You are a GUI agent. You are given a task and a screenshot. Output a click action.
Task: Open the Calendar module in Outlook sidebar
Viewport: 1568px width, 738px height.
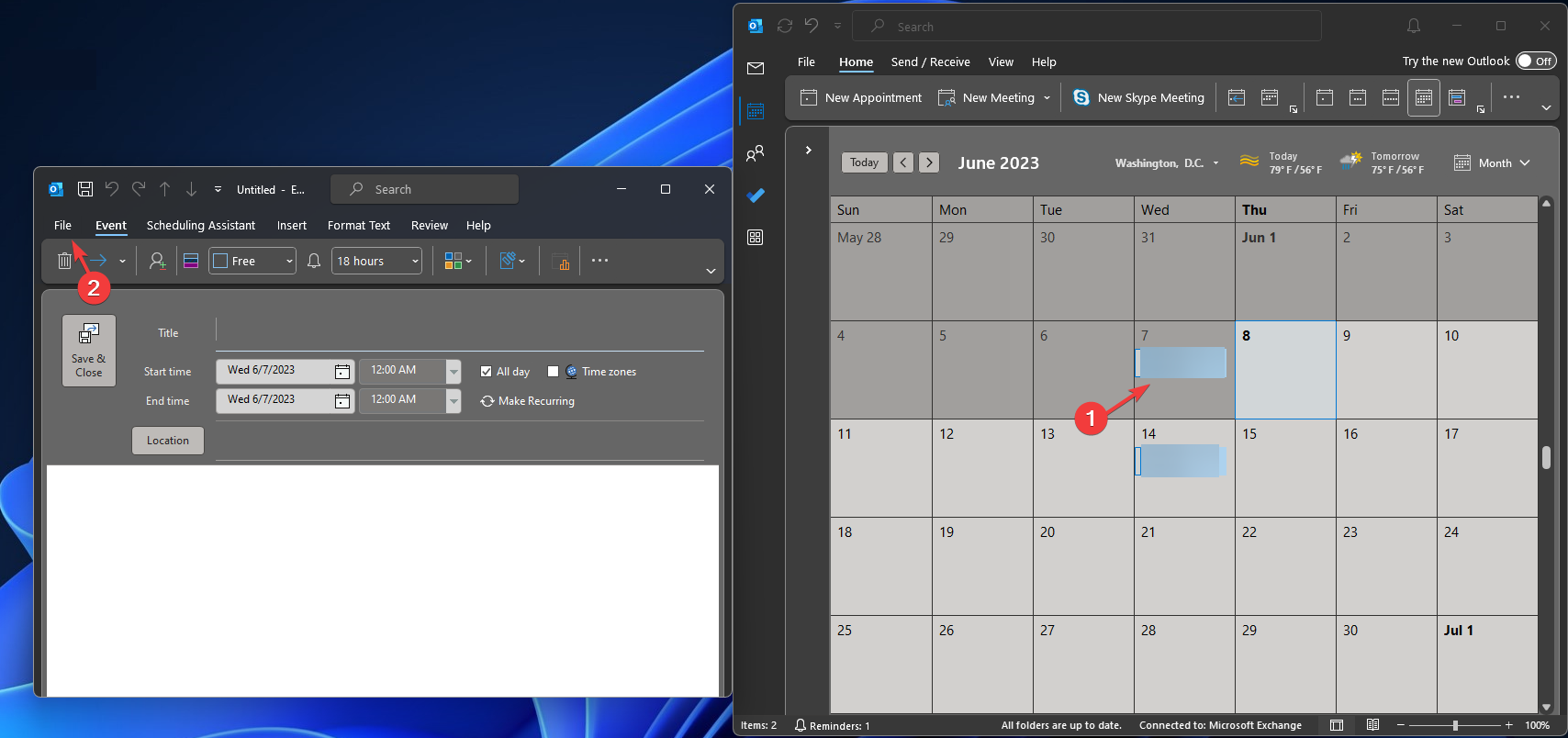point(756,111)
